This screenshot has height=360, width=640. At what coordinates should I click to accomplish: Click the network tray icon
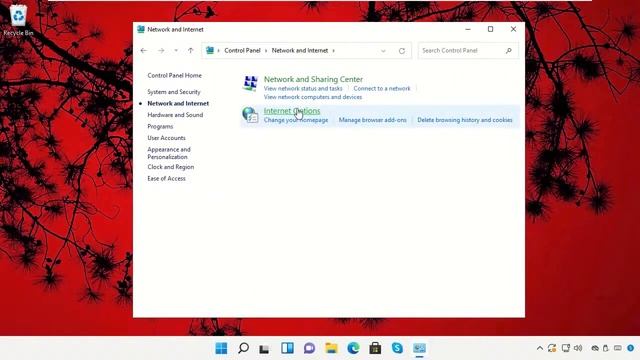click(x=566, y=348)
